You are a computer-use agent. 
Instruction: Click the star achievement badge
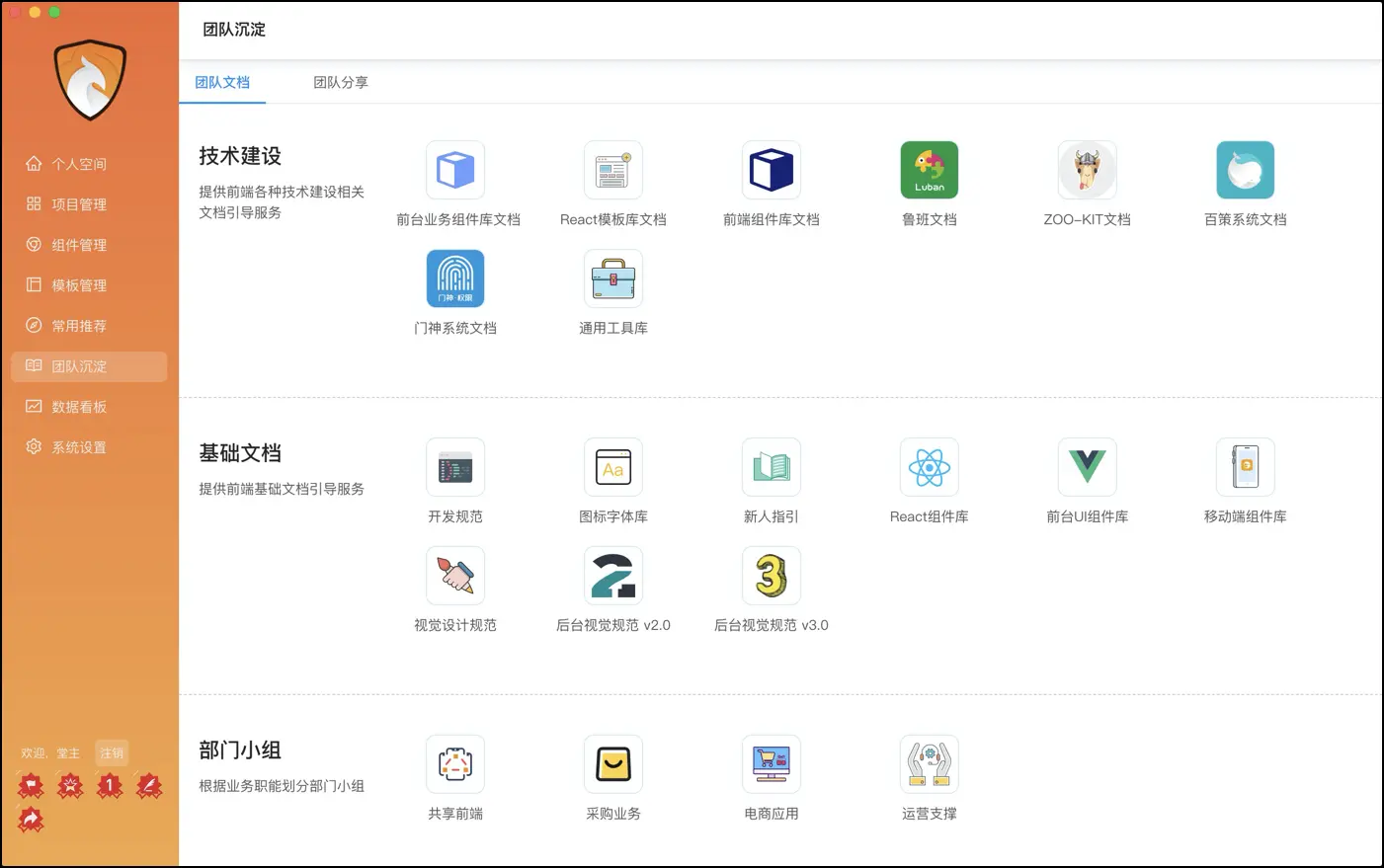pyautogui.click(x=70, y=786)
